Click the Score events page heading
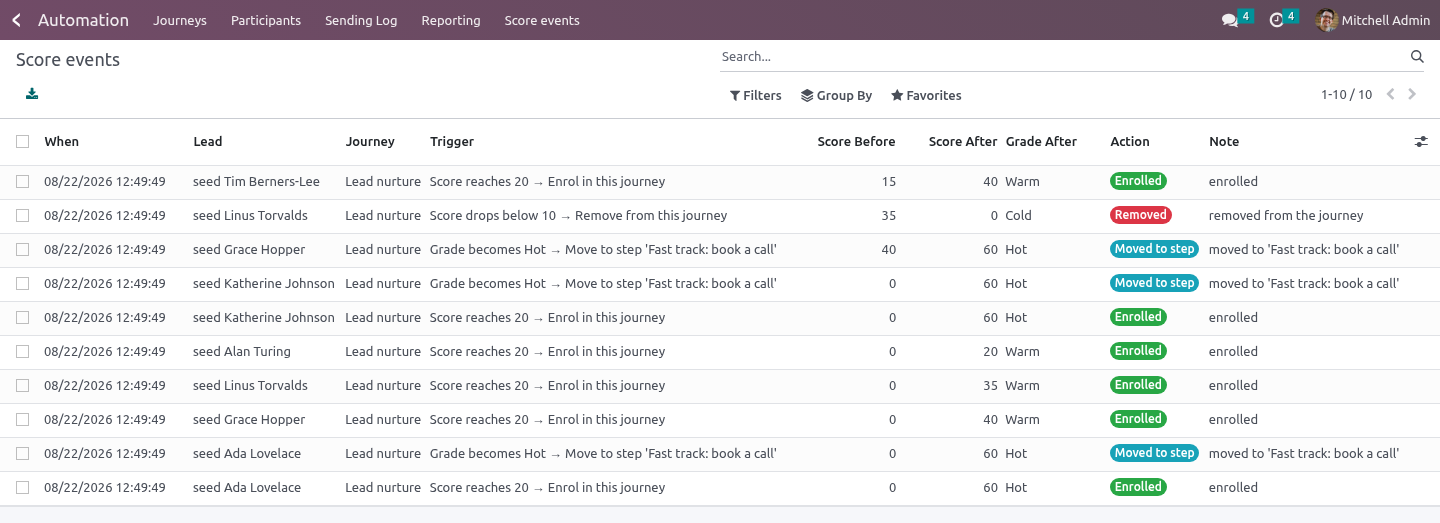 [x=68, y=60]
